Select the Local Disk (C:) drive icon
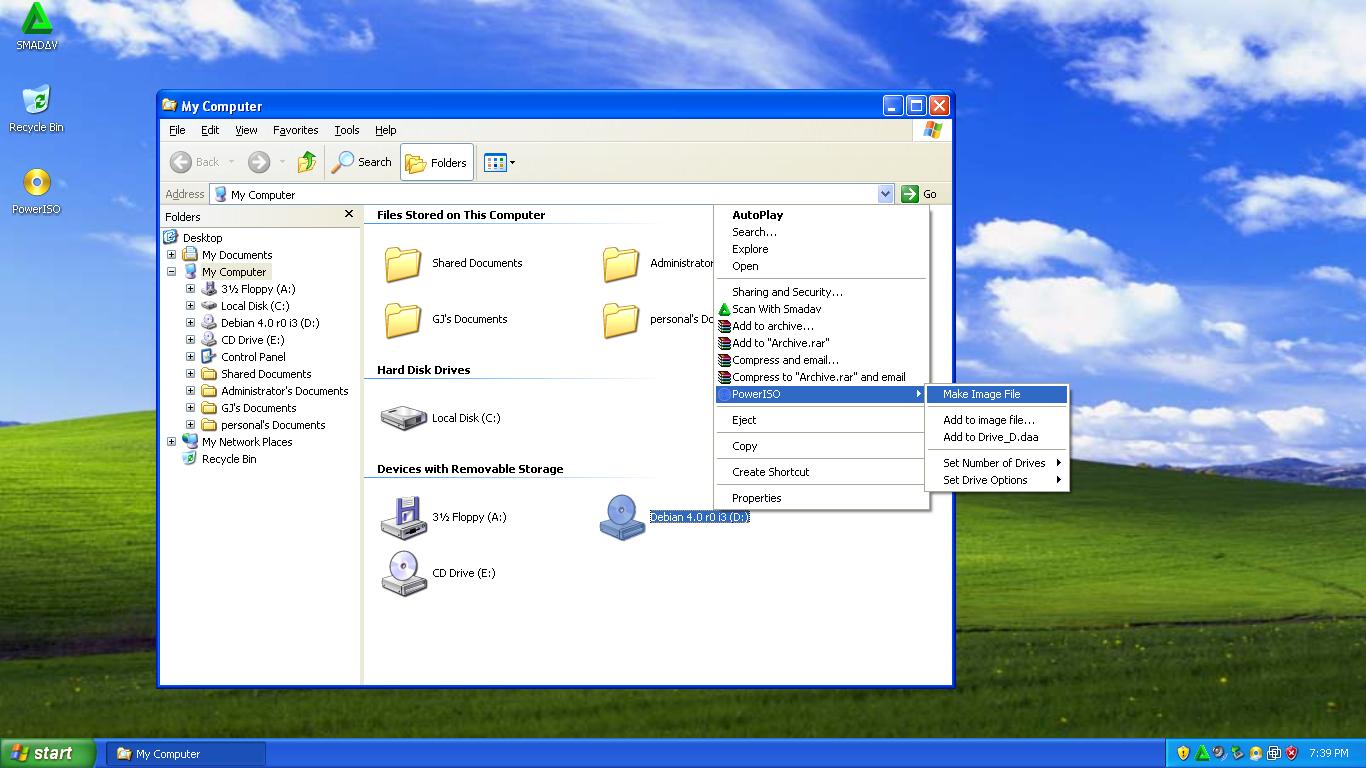The width and height of the screenshot is (1366, 768). 403,417
